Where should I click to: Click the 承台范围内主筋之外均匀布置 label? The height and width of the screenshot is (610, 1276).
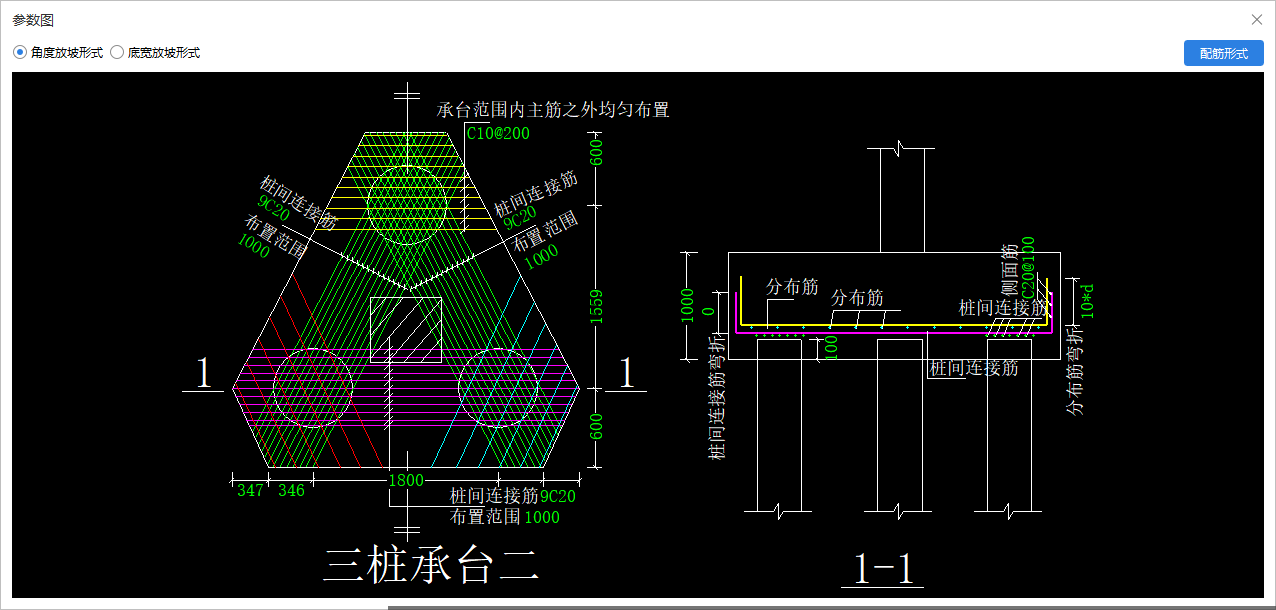(553, 110)
